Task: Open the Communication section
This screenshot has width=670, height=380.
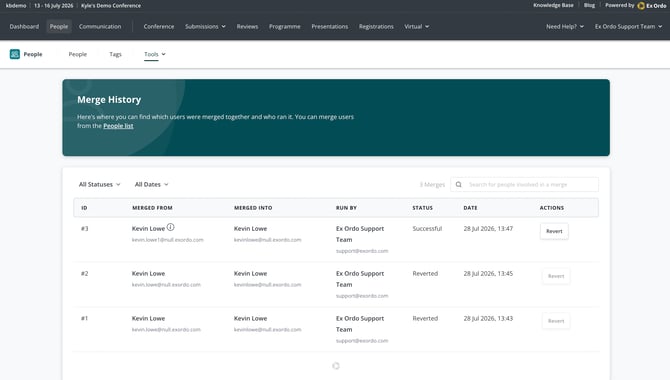Action: pyautogui.click(x=100, y=27)
